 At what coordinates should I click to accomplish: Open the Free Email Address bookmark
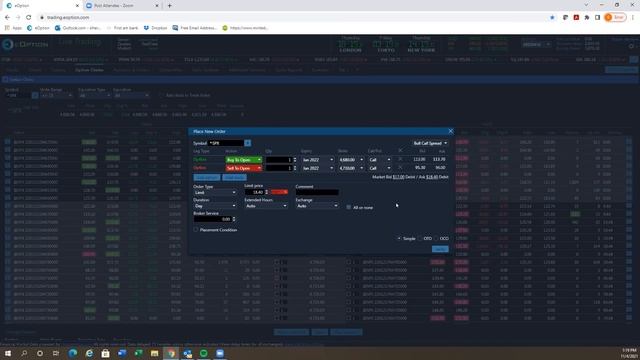(194, 28)
